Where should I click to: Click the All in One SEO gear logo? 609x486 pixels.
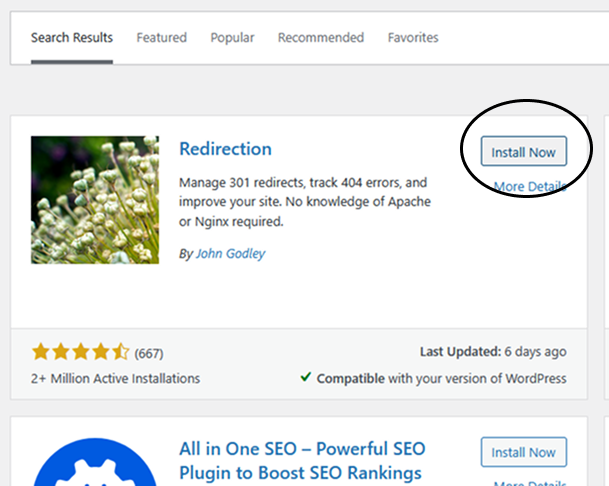tap(95, 462)
